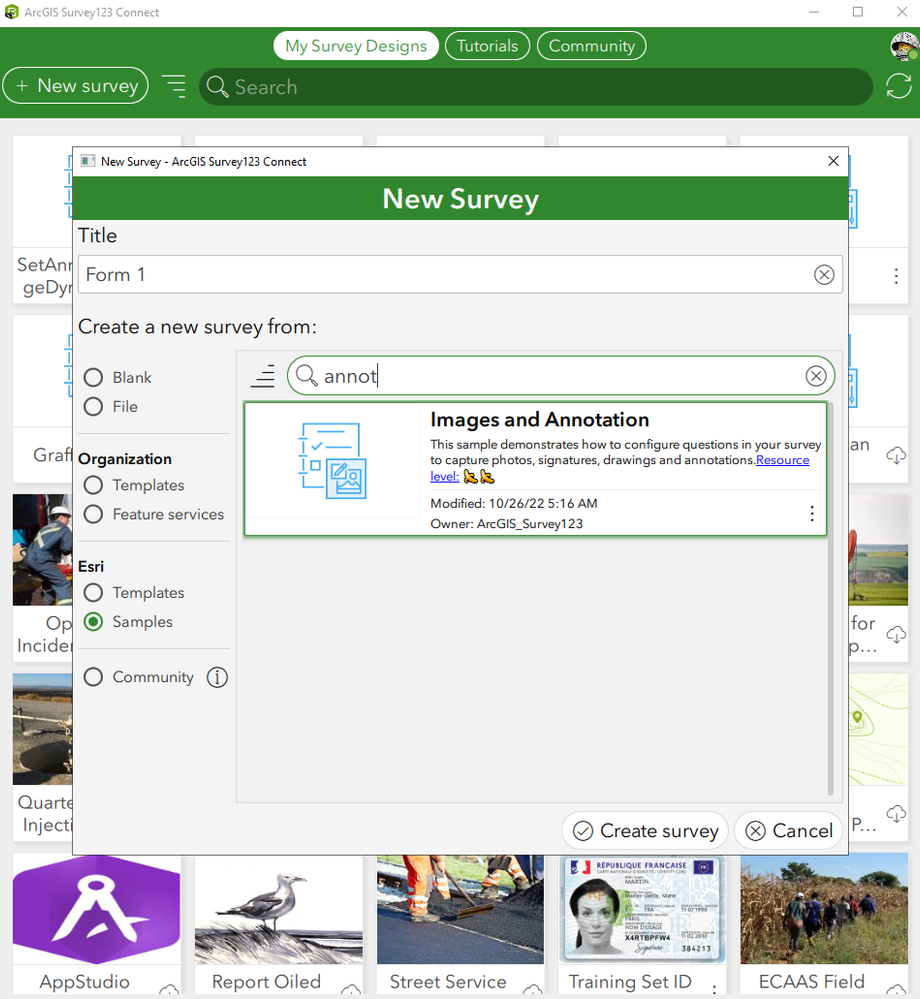Open options menu on top-right survey card
This screenshot has height=999, width=920.
(896, 276)
